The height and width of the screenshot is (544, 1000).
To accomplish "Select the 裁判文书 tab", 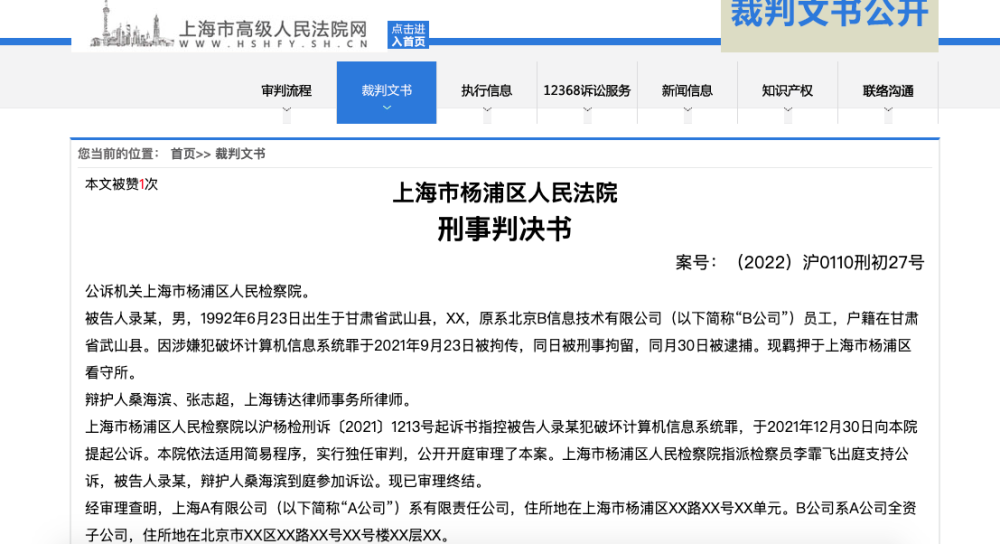I will coord(386,92).
